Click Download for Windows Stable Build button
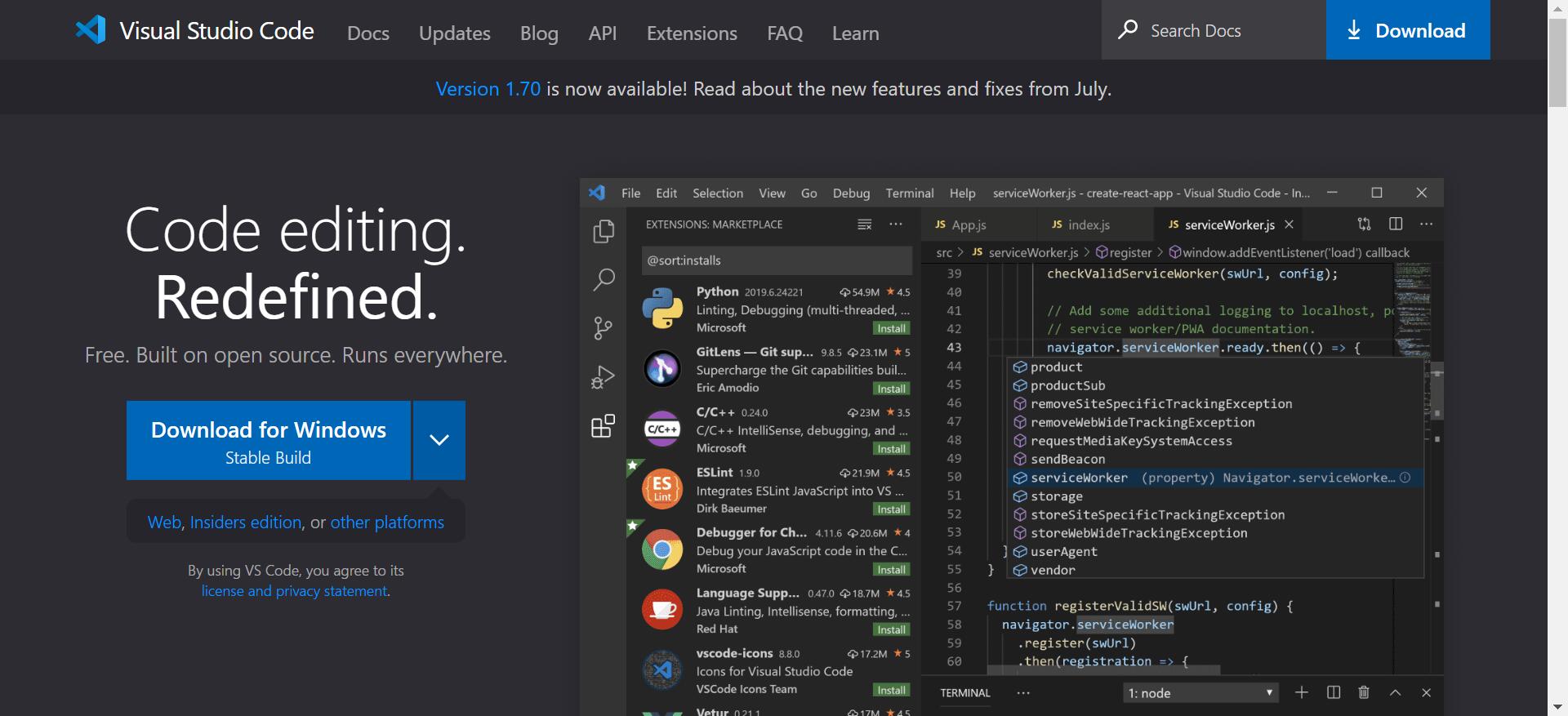The height and width of the screenshot is (716, 1568). [x=269, y=440]
